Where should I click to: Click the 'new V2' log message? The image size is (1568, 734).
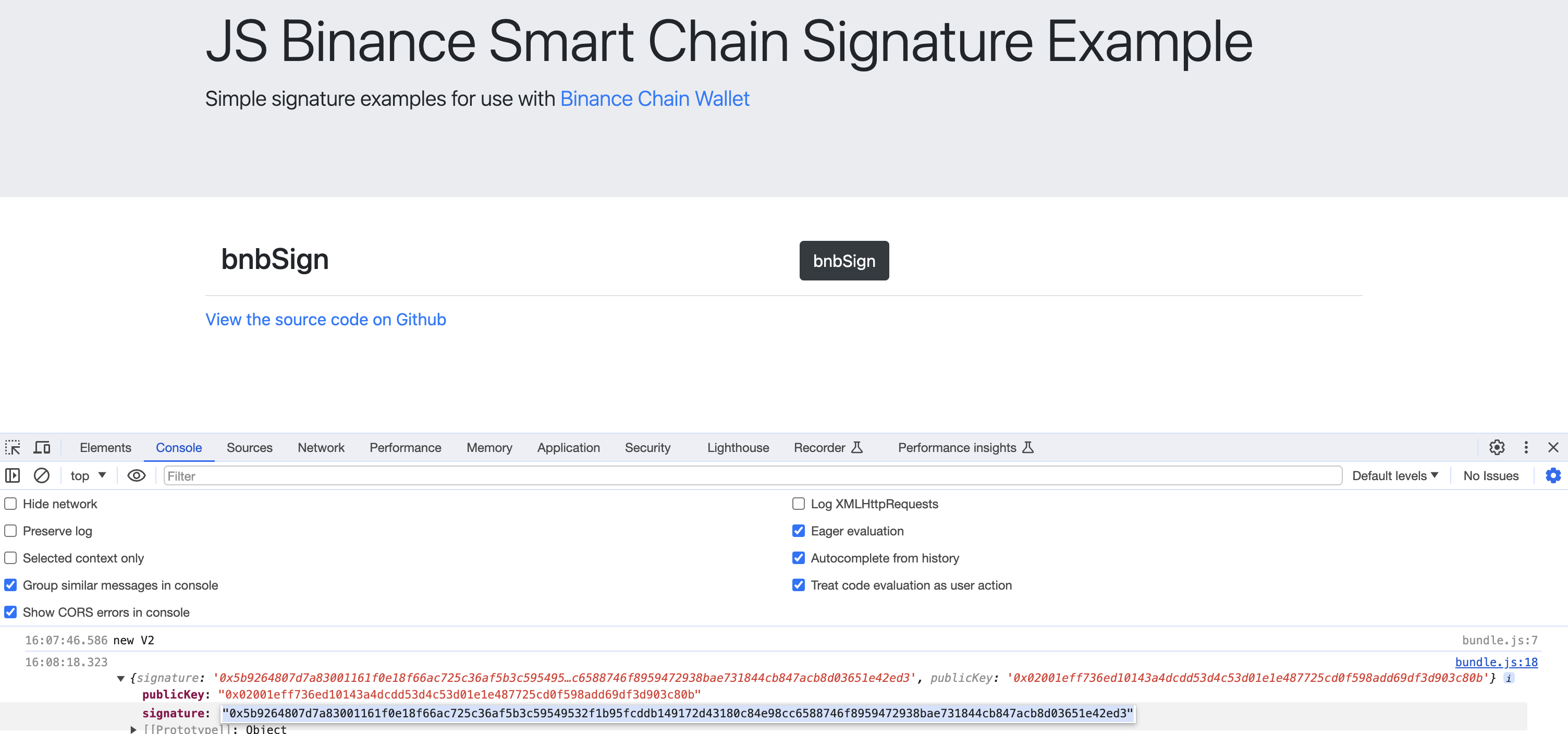point(133,640)
